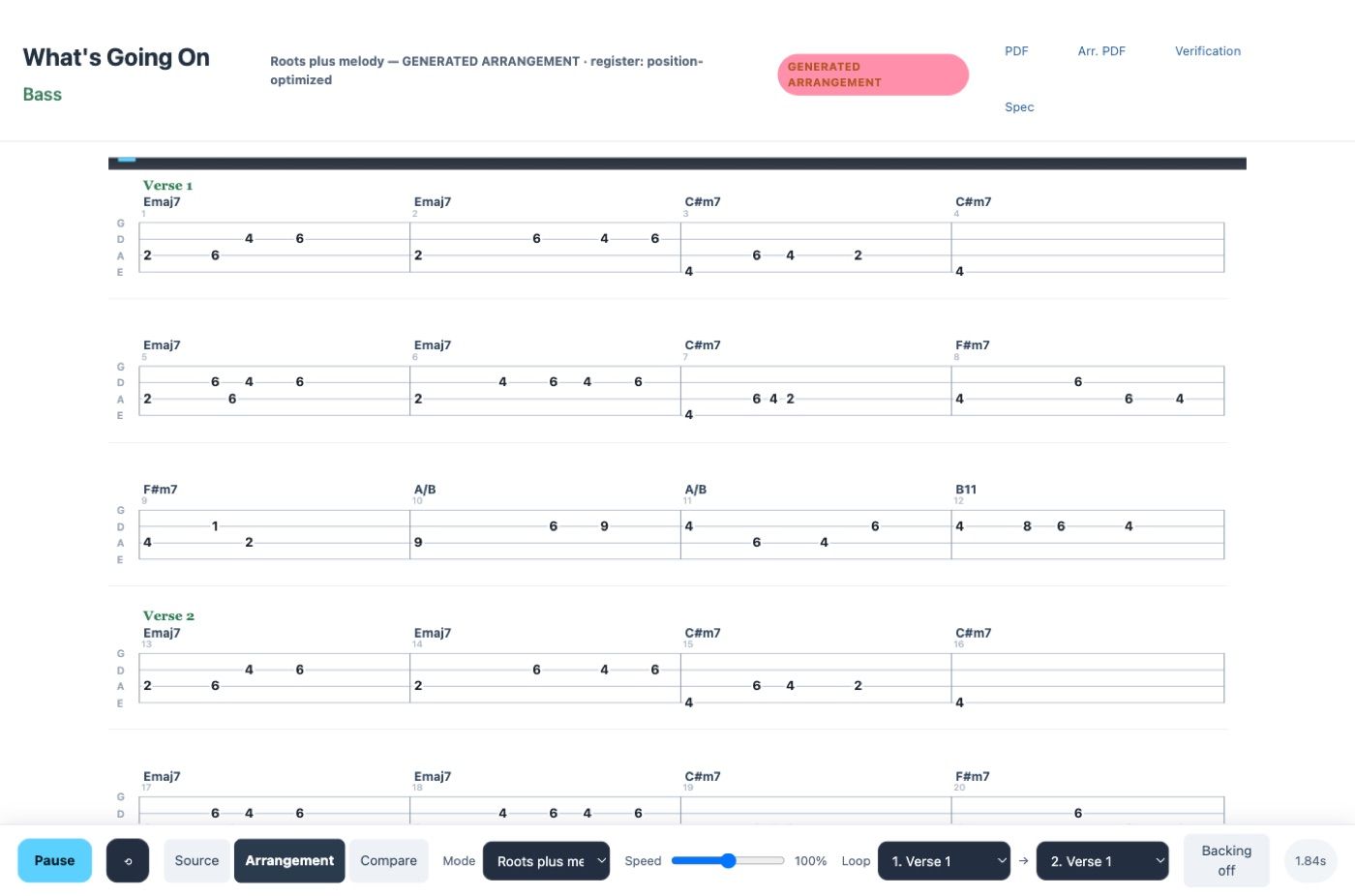
Task: Click the F#m7 chord in measure 8
Action: [x=973, y=345]
